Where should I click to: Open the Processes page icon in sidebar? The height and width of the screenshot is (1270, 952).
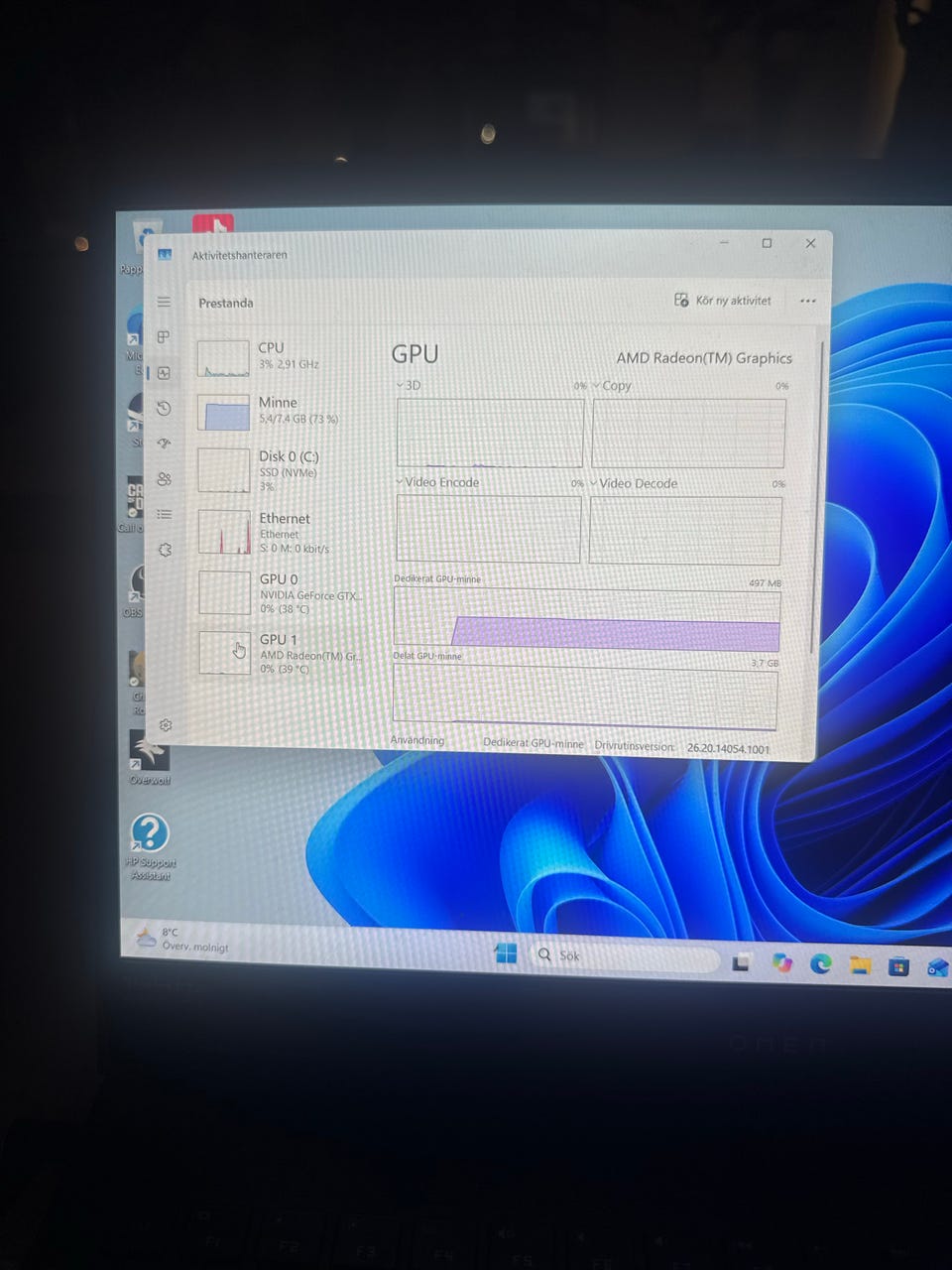164,337
